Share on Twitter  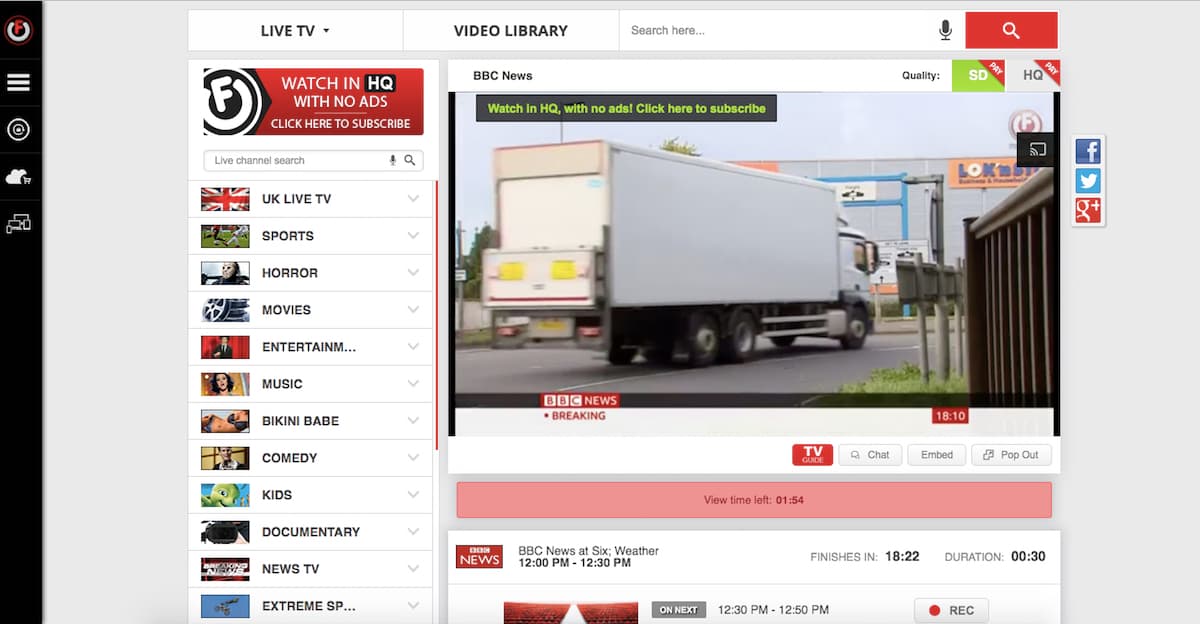point(1088,181)
